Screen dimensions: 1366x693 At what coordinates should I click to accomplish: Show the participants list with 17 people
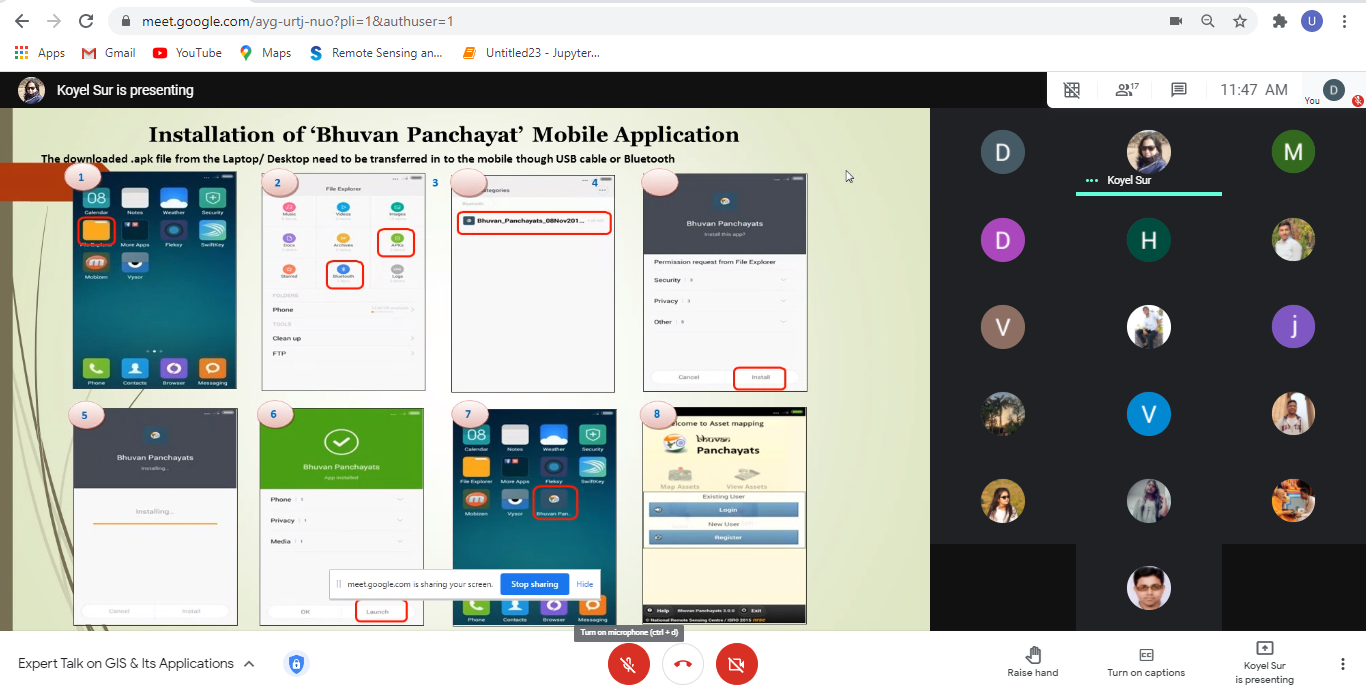[x=1126, y=90]
